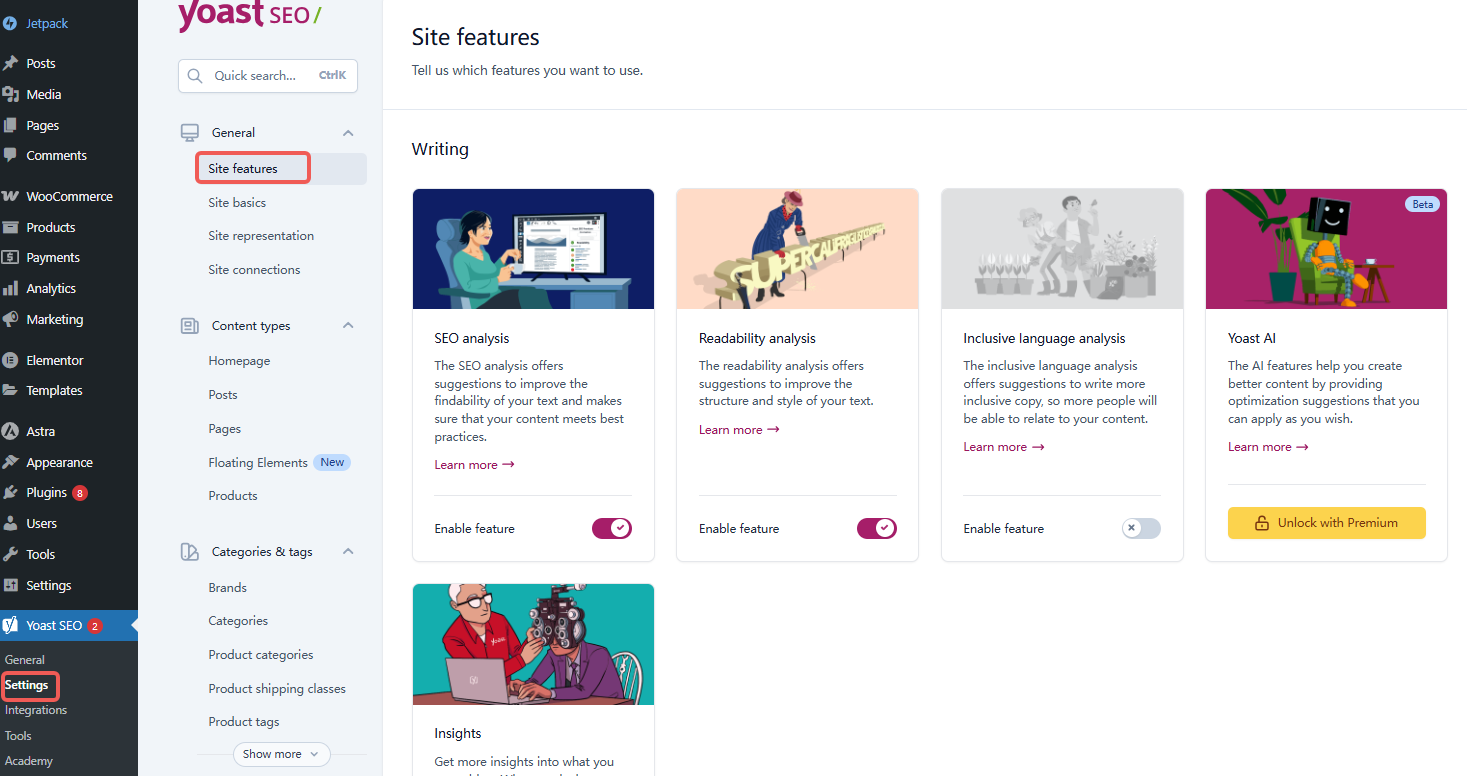This screenshot has width=1467, height=776.
Task: Collapse the Content types section
Action: [x=348, y=326]
